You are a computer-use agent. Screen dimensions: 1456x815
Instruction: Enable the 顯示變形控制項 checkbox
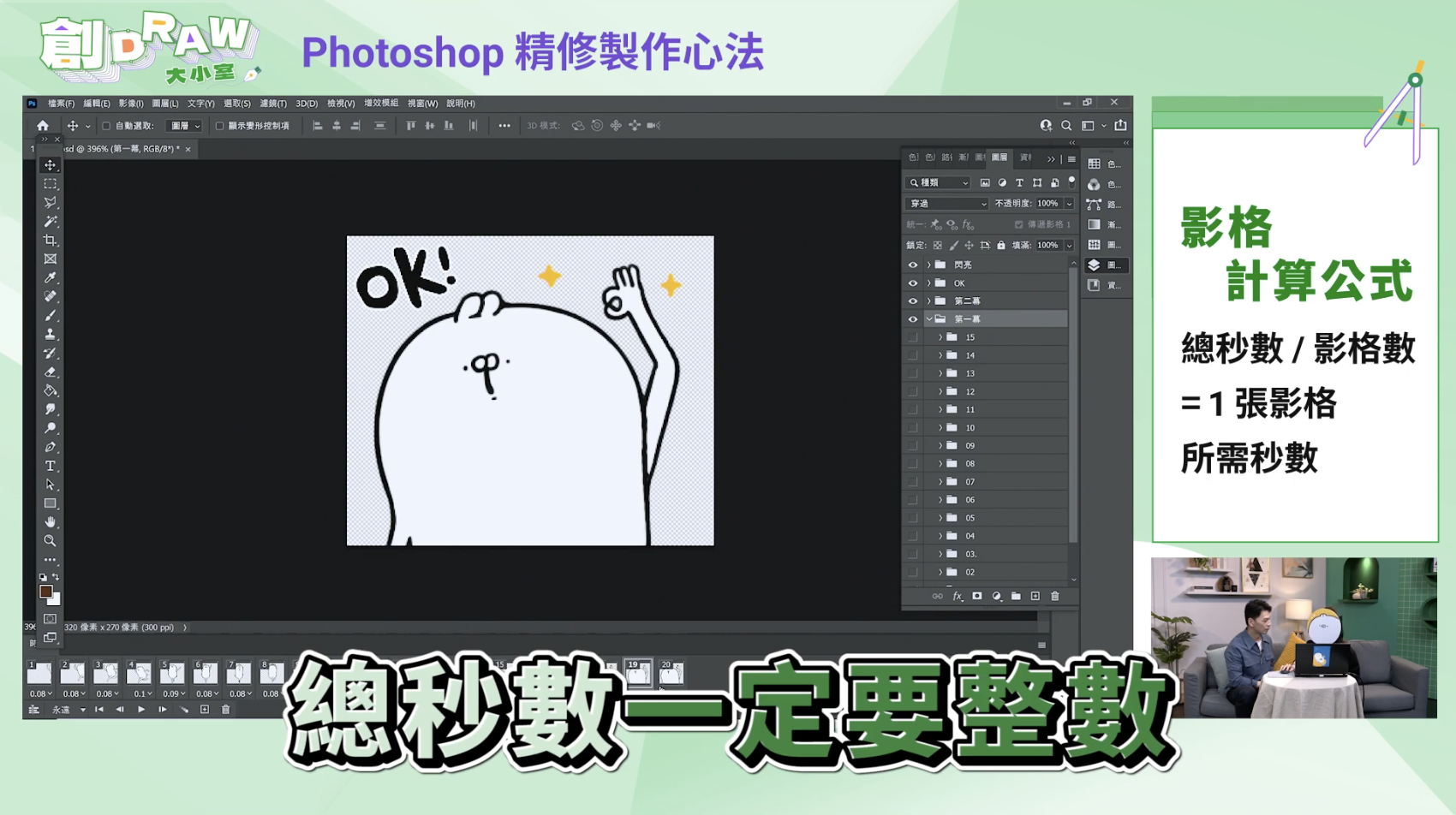click(x=219, y=126)
